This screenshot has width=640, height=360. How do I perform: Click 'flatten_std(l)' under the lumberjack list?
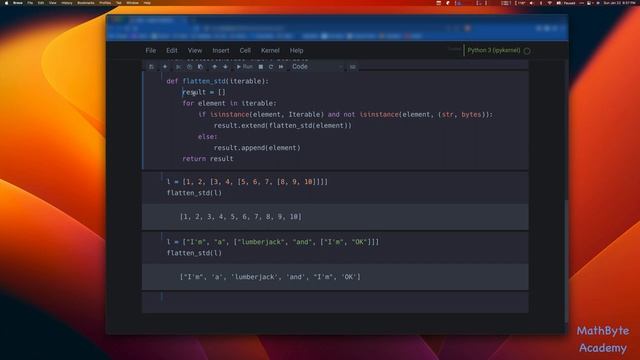(x=194, y=253)
